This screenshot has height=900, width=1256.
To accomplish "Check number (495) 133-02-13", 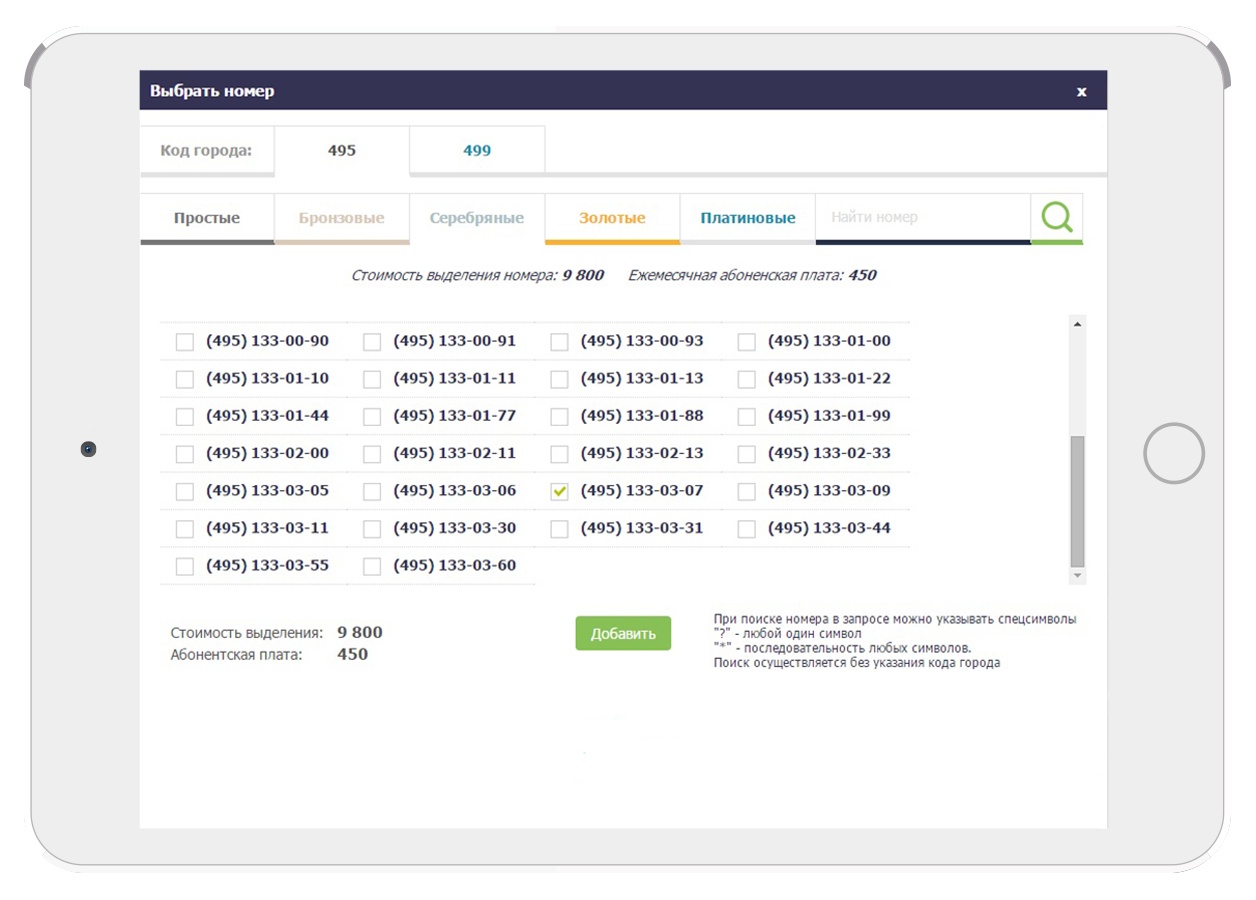I will pyautogui.click(x=559, y=454).
